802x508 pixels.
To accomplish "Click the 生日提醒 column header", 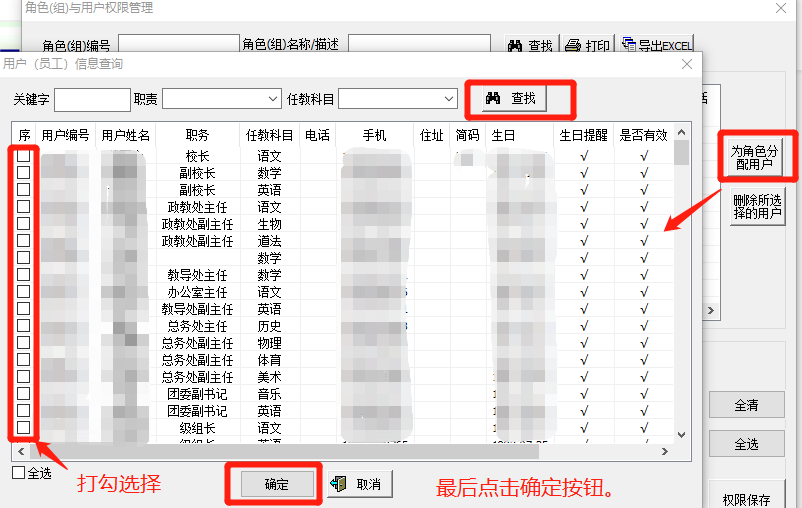I will tap(584, 135).
